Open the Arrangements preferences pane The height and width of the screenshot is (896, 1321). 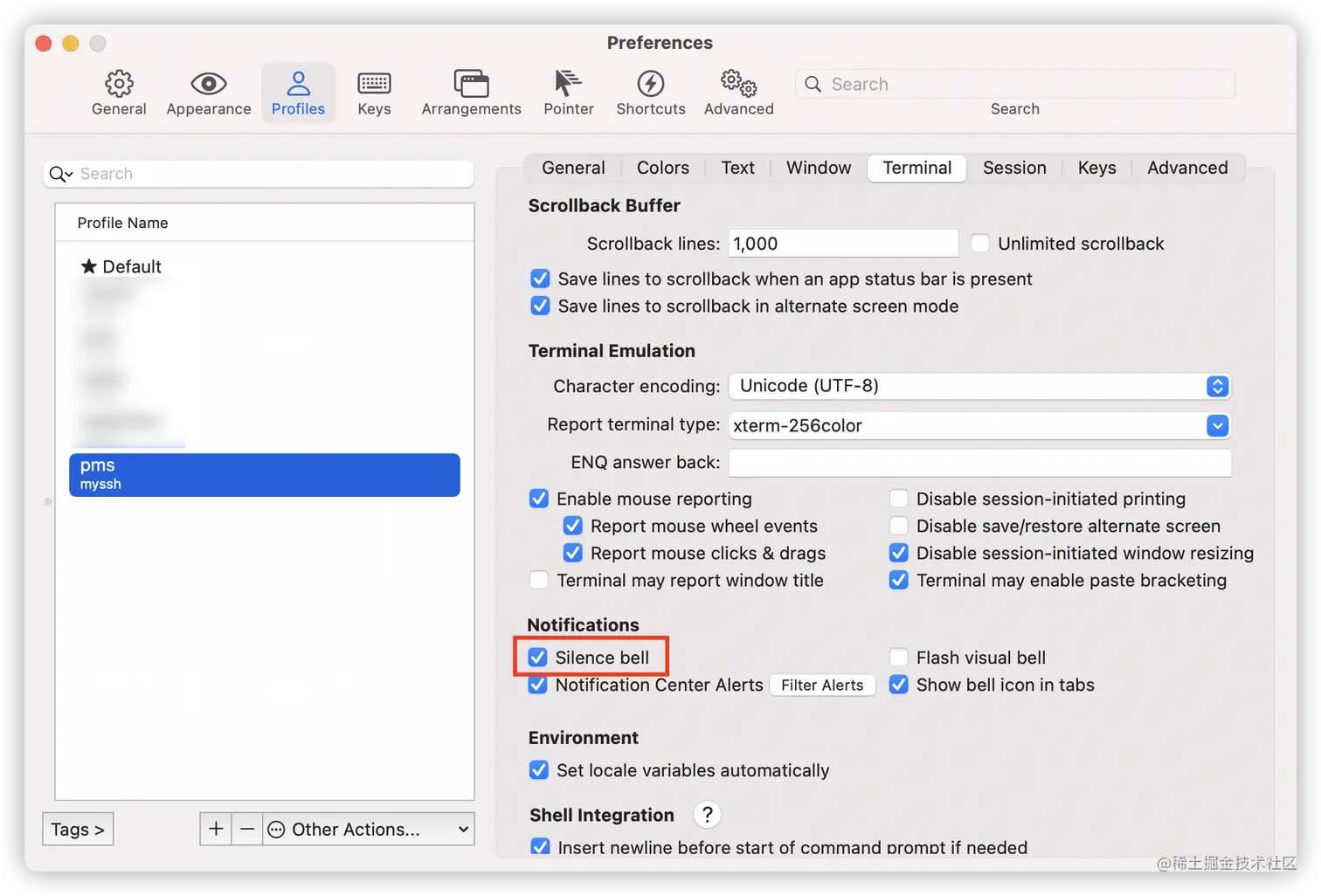[471, 93]
